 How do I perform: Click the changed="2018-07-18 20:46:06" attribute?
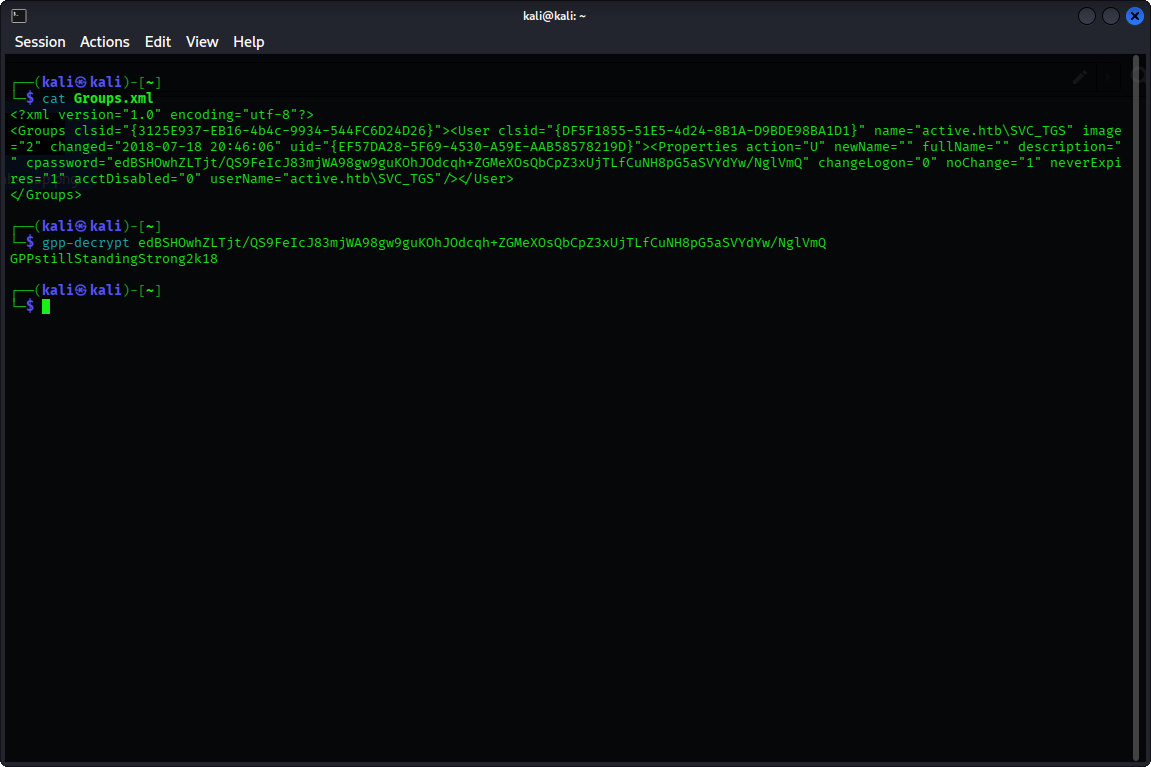coord(165,146)
